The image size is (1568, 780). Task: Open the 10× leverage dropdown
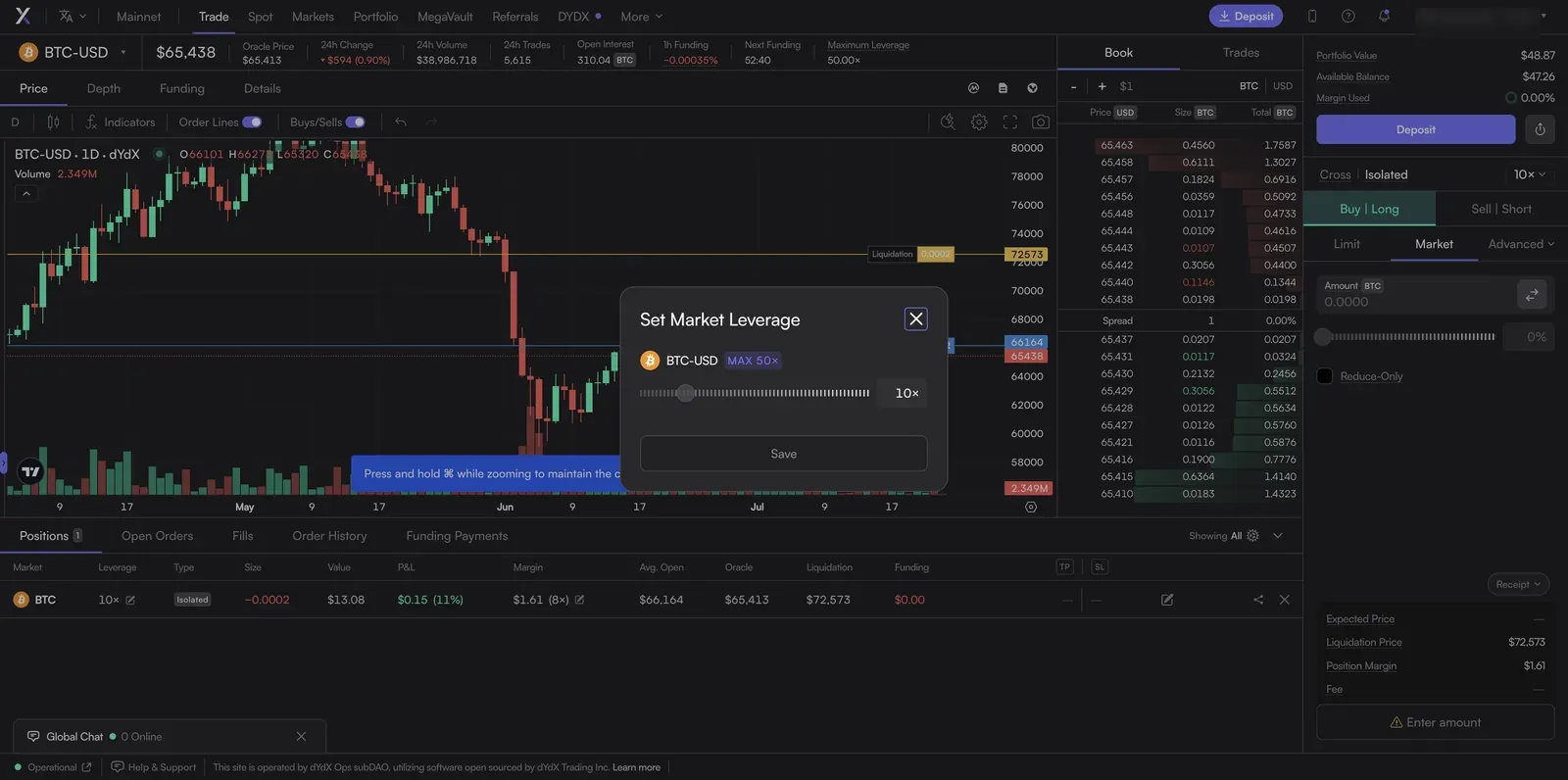[1530, 174]
